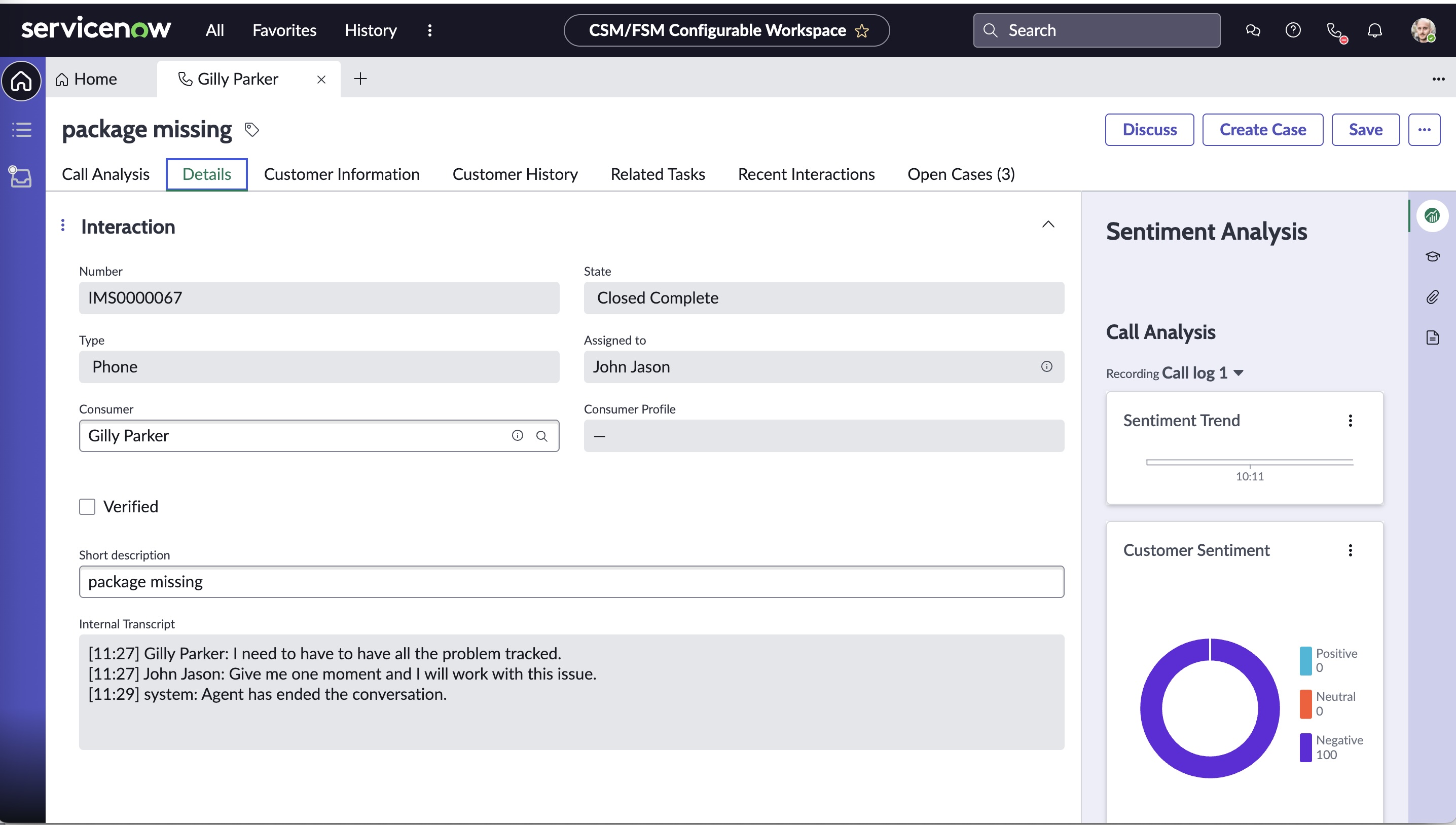Open Sentiment Trend card options

(1350, 421)
